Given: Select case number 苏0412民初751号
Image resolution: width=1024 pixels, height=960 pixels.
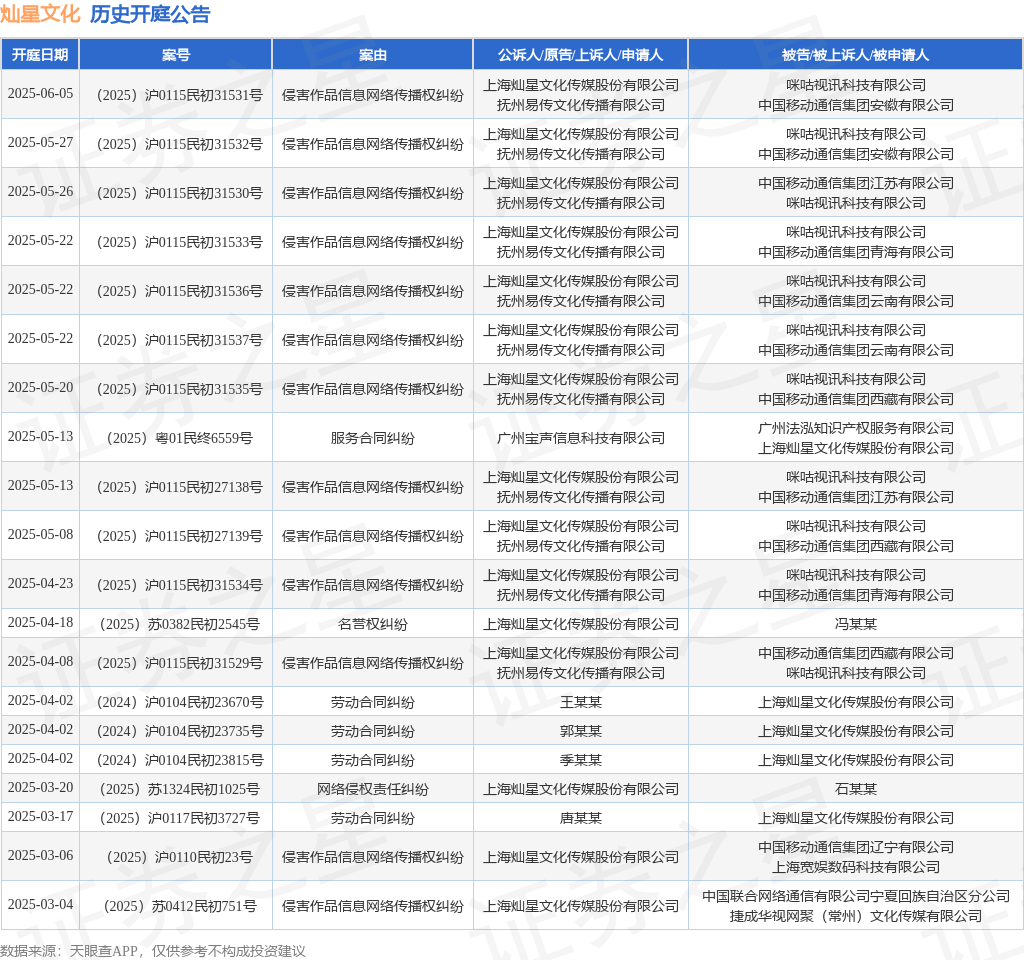Looking at the screenshot, I should click(180, 906).
